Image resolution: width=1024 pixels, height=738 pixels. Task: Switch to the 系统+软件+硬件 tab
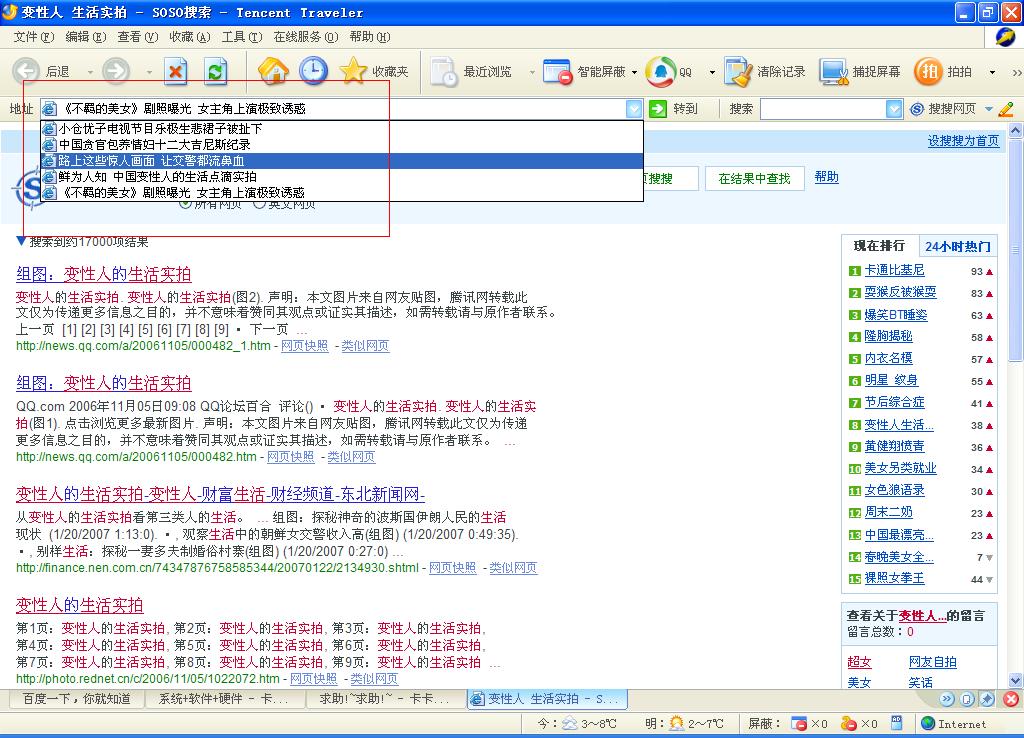point(224,699)
